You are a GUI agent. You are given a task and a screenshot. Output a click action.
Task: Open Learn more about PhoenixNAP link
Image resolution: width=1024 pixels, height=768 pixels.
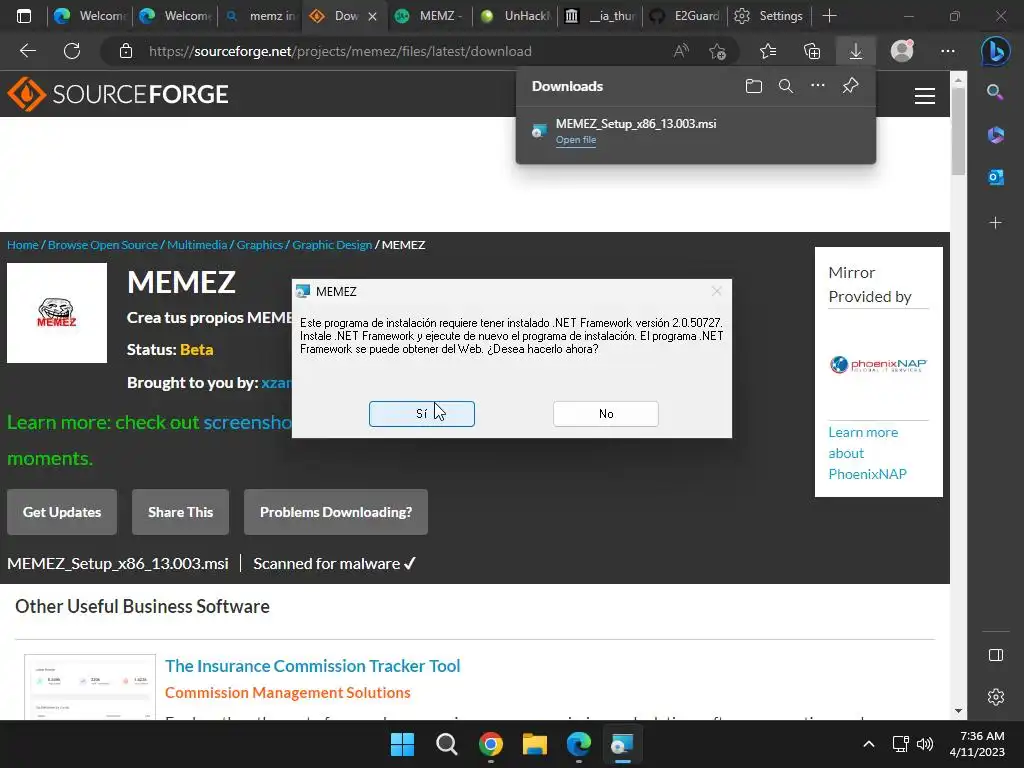867,453
